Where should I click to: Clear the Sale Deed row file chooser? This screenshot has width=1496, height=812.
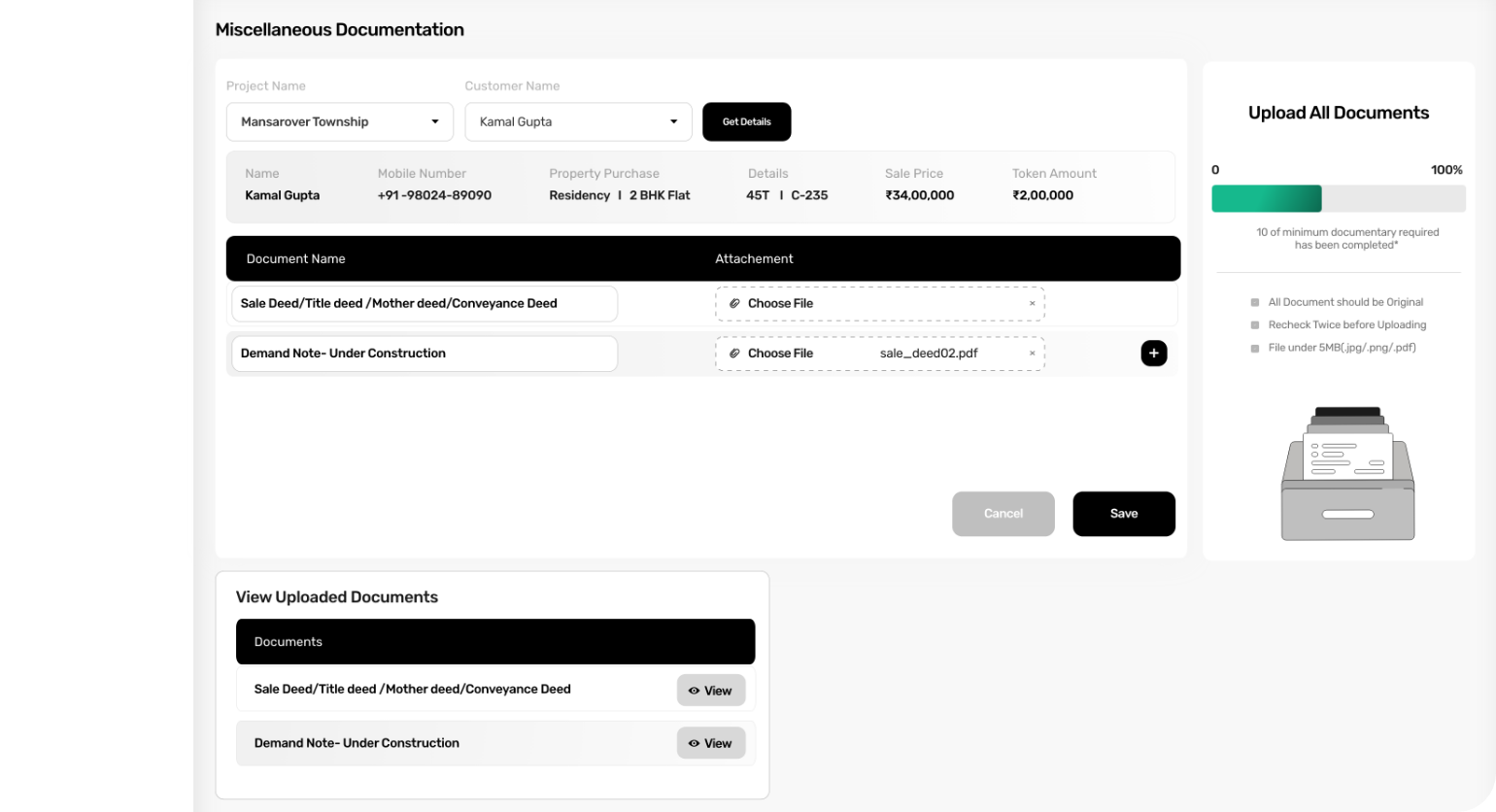click(1032, 303)
